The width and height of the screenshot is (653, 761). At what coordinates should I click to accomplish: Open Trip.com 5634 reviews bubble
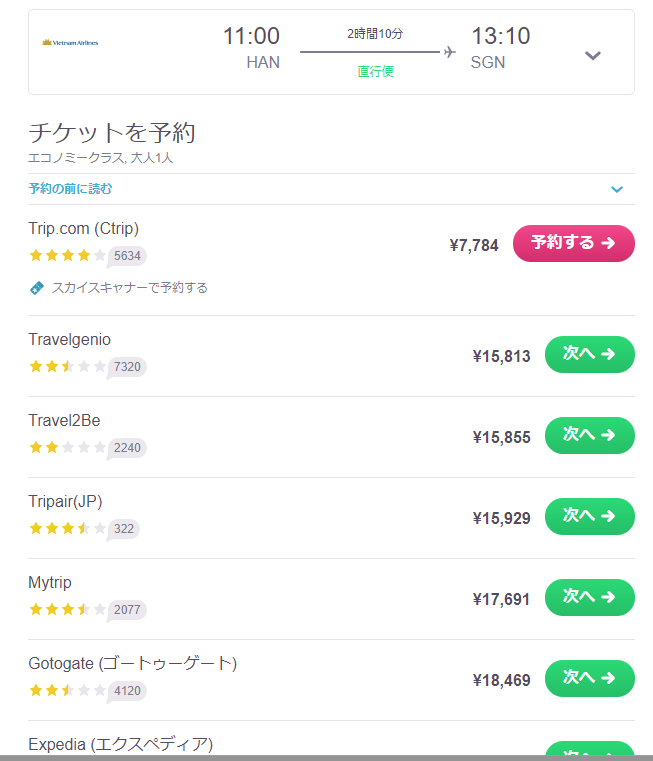[127, 256]
